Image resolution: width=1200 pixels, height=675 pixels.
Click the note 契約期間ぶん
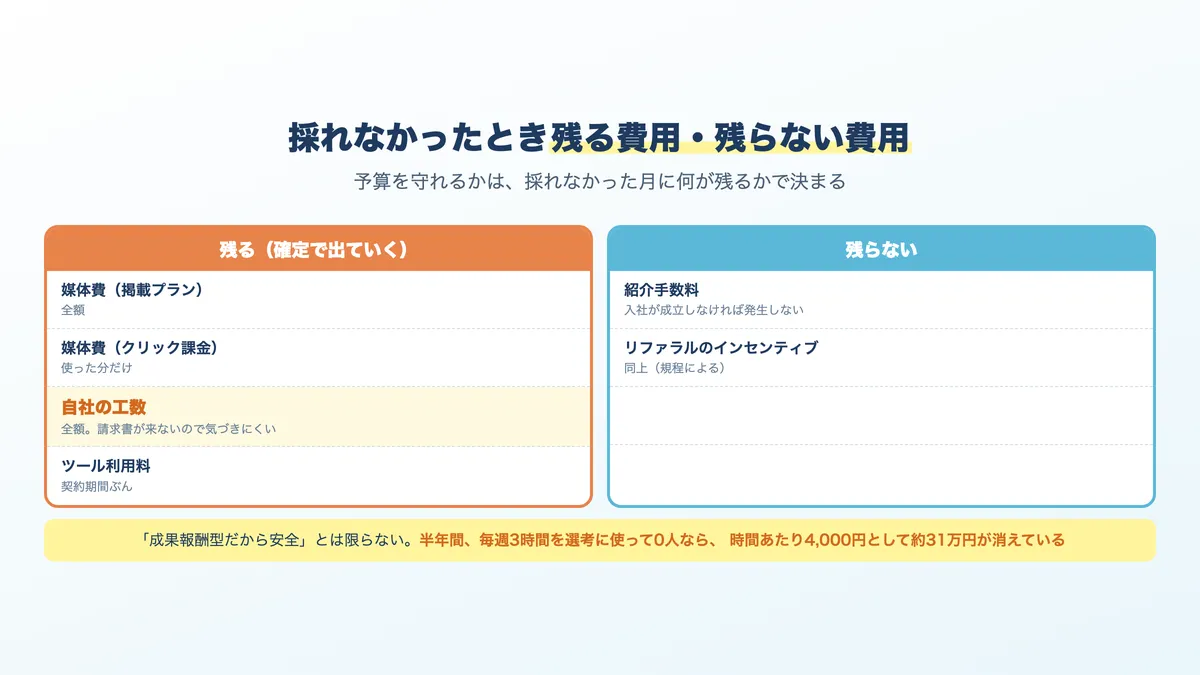click(x=97, y=486)
